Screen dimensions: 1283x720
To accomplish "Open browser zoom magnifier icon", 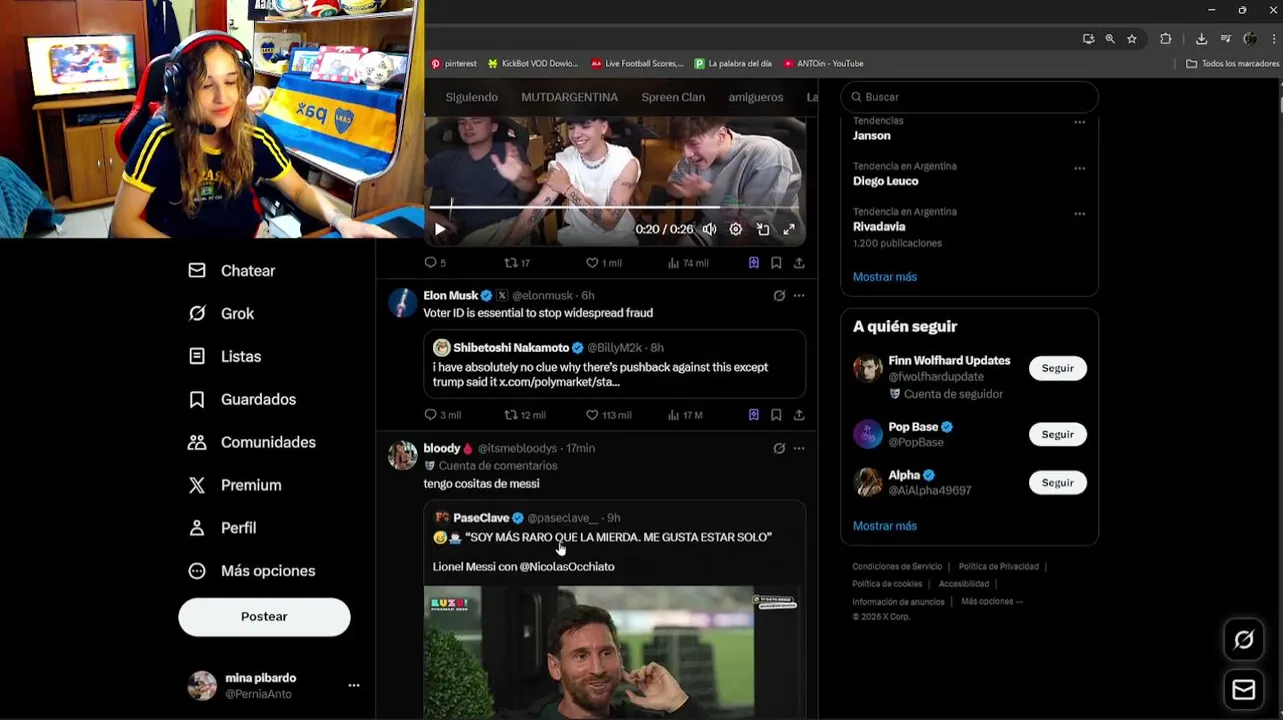I will 1110,39.
